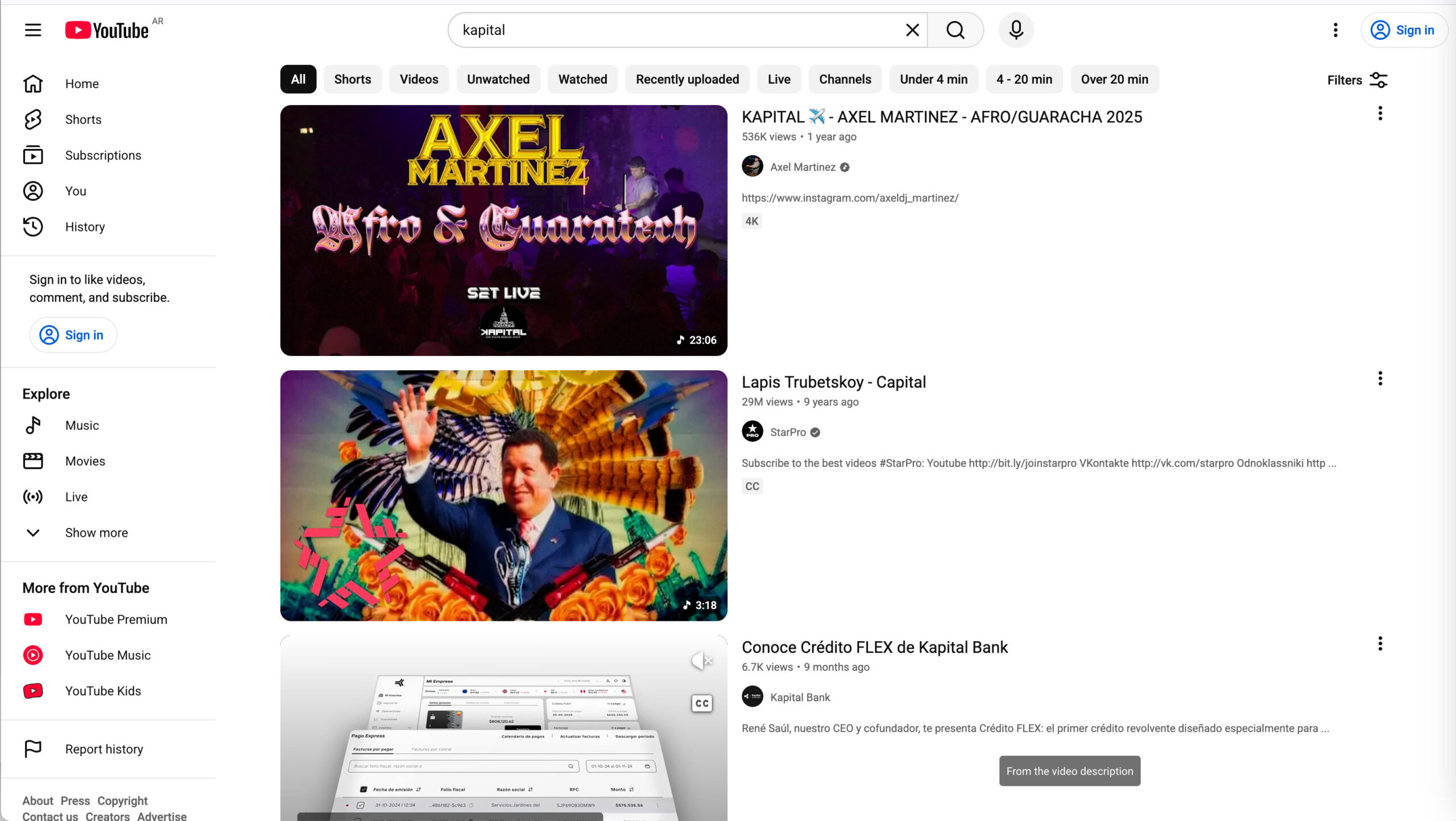Click the magnifying glass search button
Viewport: 1456px width, 821px height.
955,30
